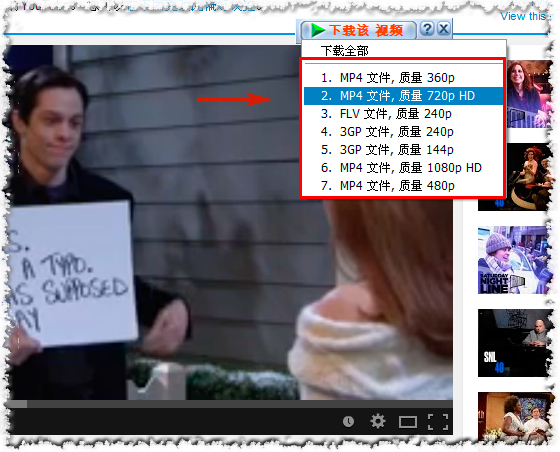Close the download toolbar with X

point(444,29)
